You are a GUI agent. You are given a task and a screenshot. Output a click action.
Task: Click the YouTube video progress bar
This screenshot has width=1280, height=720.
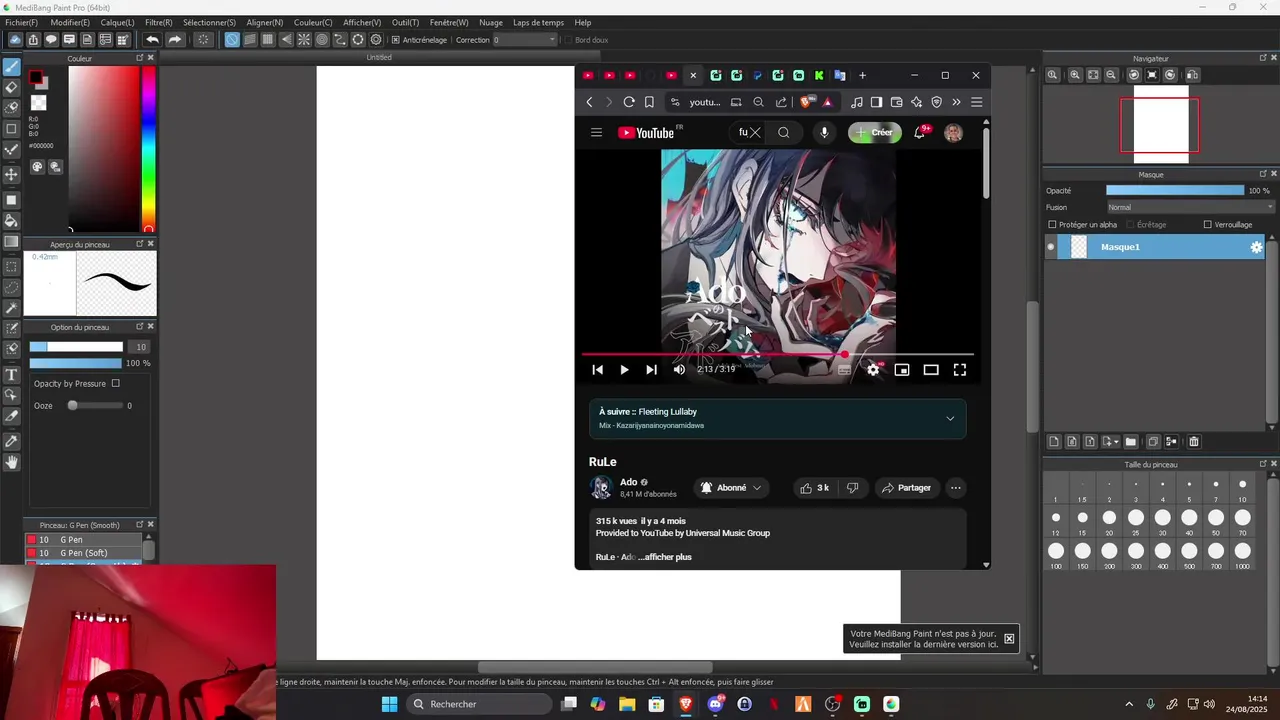click(x=777, y=354)
